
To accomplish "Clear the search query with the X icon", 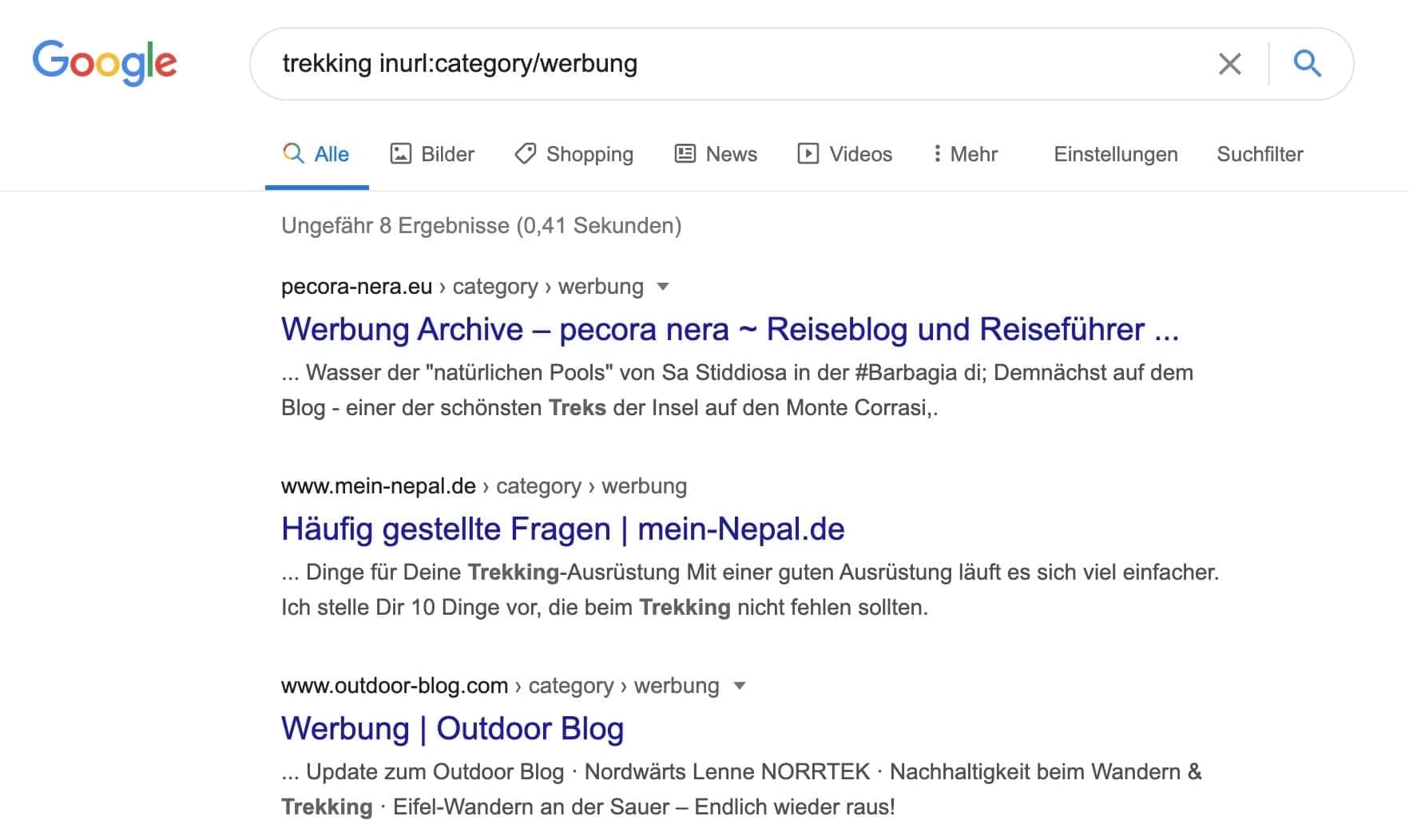I will (x=1229, y=63).
